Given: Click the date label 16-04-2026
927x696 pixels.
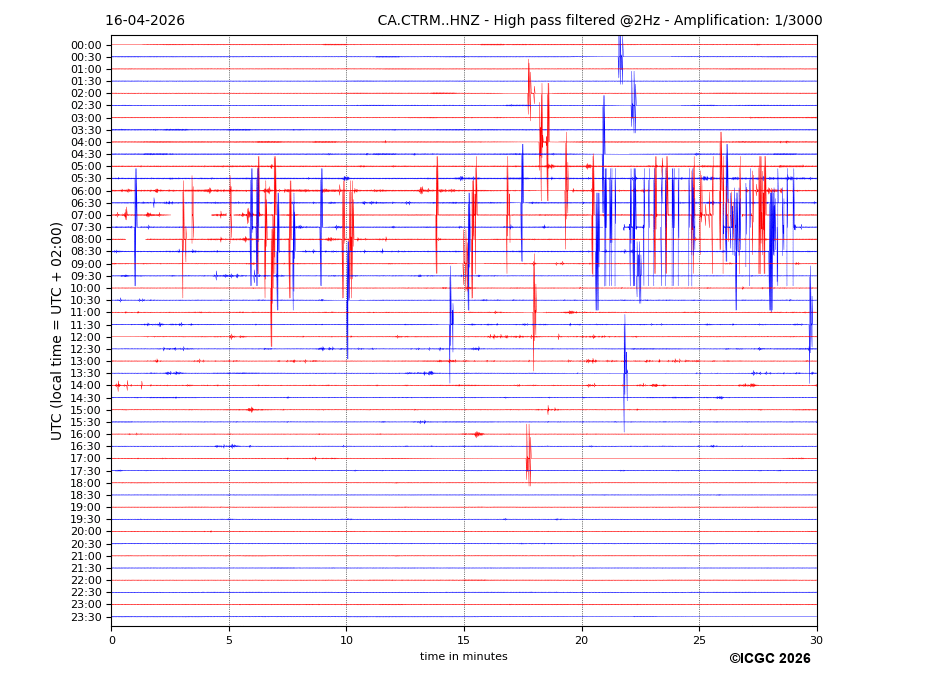Looking at the screenshot, I should coord(145,21).
